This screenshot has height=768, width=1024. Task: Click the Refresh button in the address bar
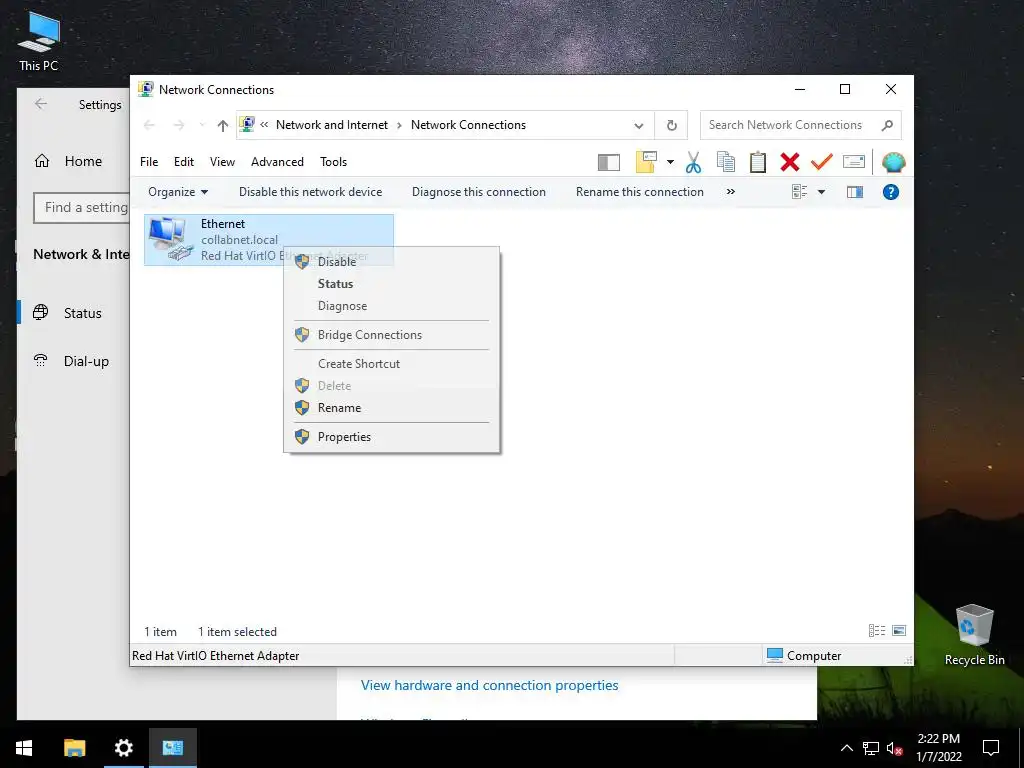(x=671, y=125)
